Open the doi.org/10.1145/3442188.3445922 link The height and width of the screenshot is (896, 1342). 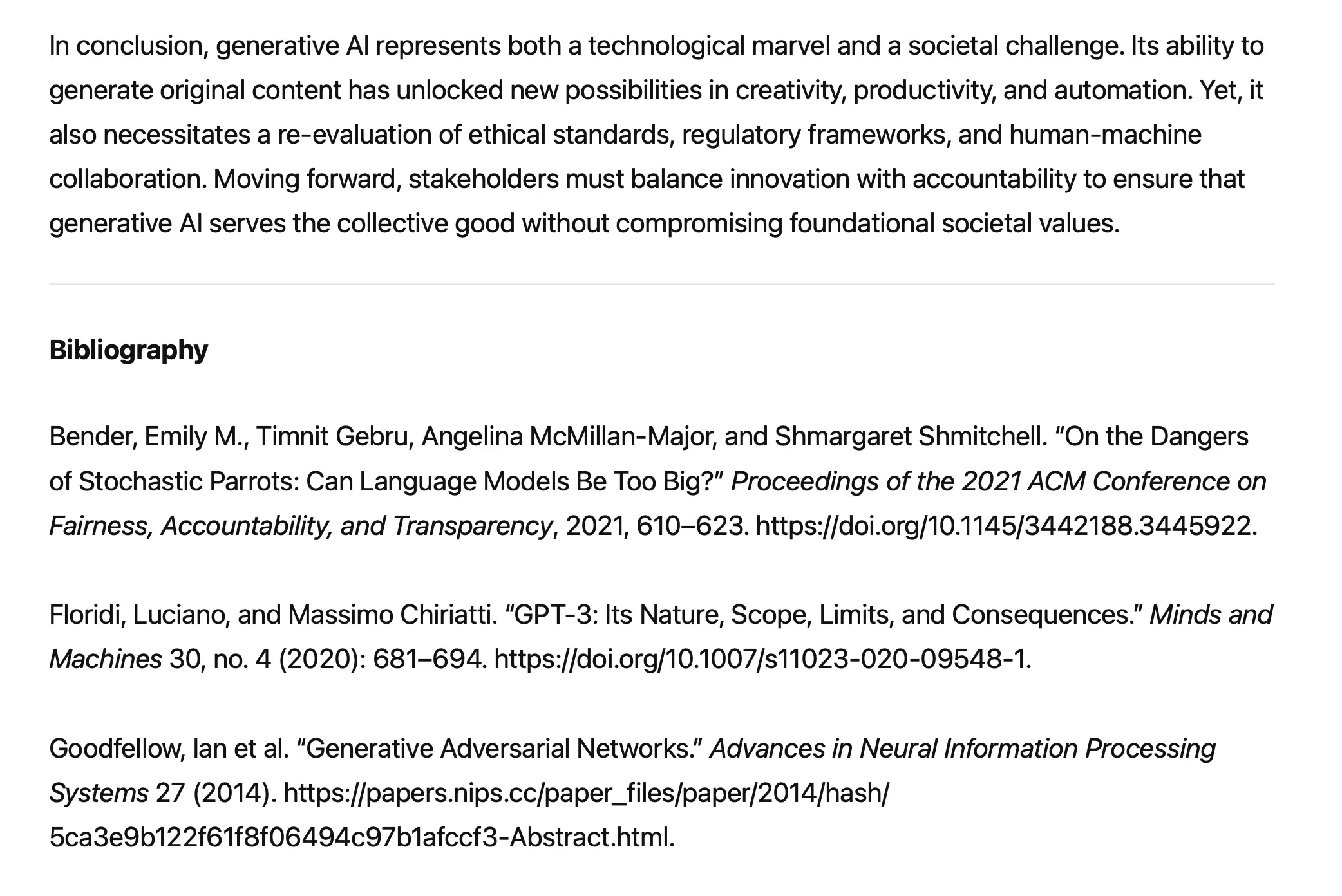pos(1005,526)
